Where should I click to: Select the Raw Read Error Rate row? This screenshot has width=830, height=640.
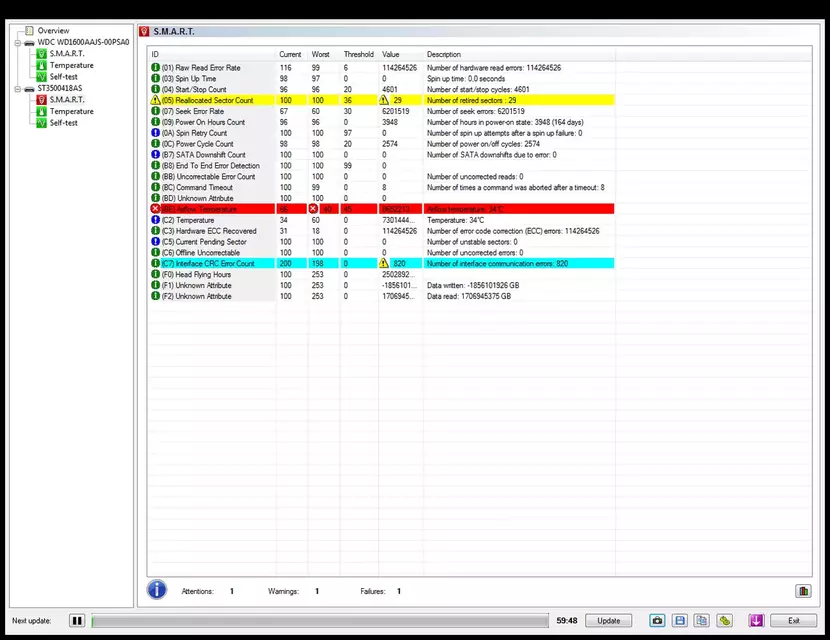click(382, 68)
